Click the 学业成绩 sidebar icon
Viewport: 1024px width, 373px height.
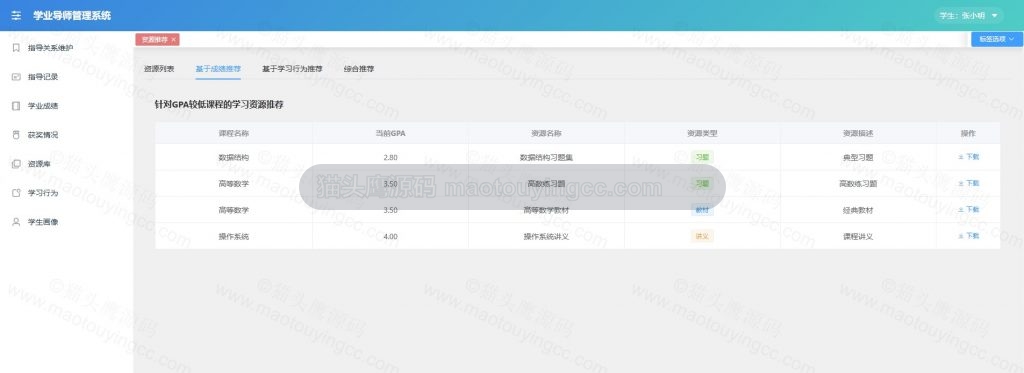(16, 106)
